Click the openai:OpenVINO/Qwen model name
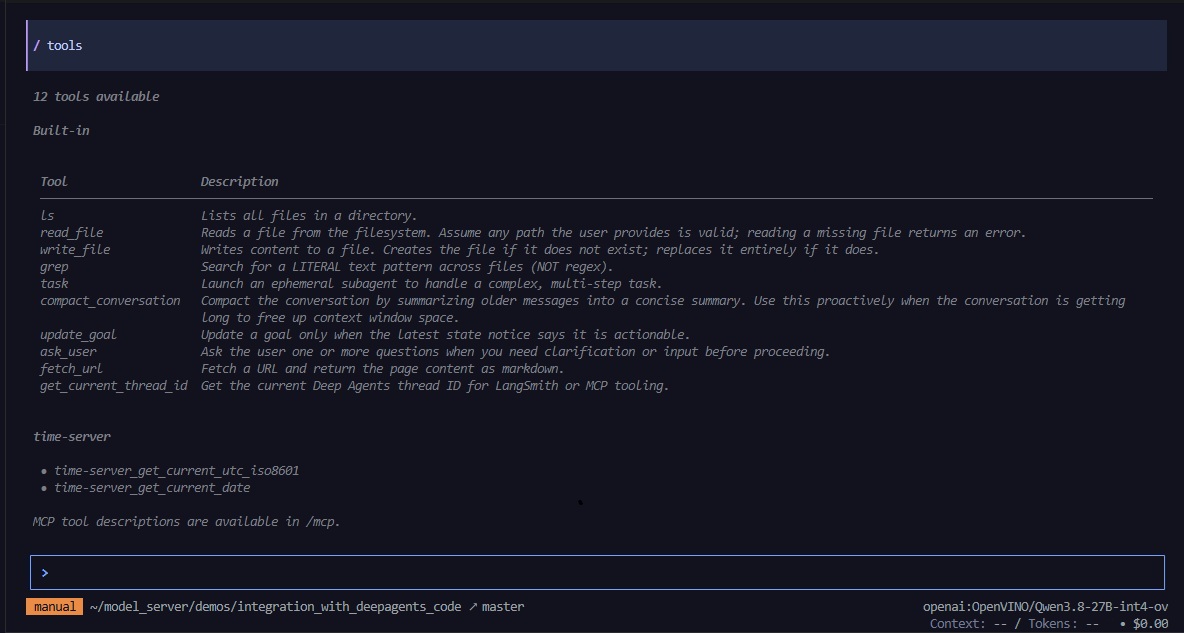This screenshot has height=633, width=1184. click(x=1046, y=607)
